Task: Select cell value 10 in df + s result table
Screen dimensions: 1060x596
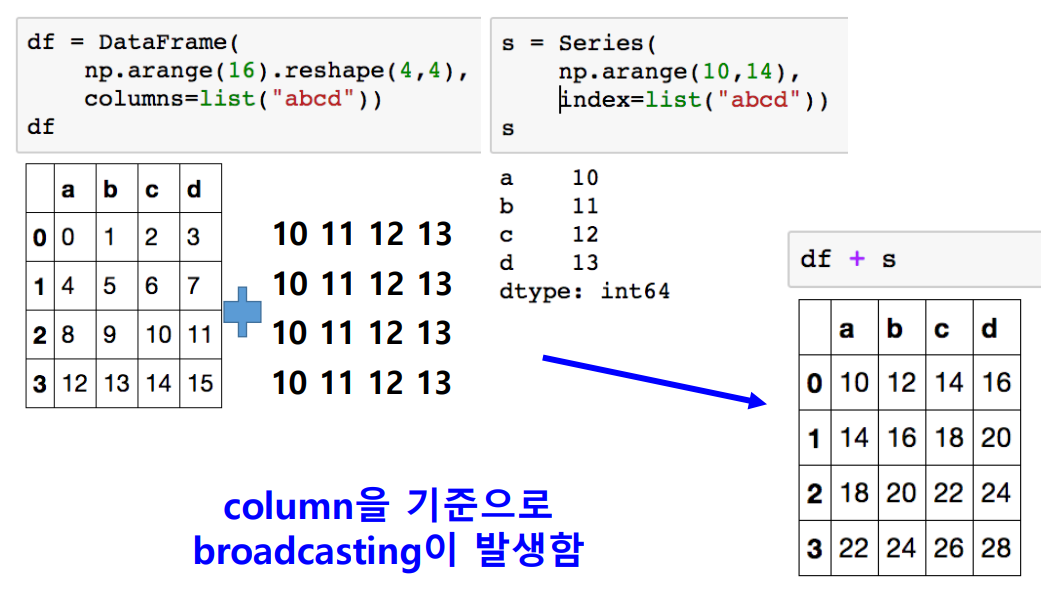Action: click(854, 382)
